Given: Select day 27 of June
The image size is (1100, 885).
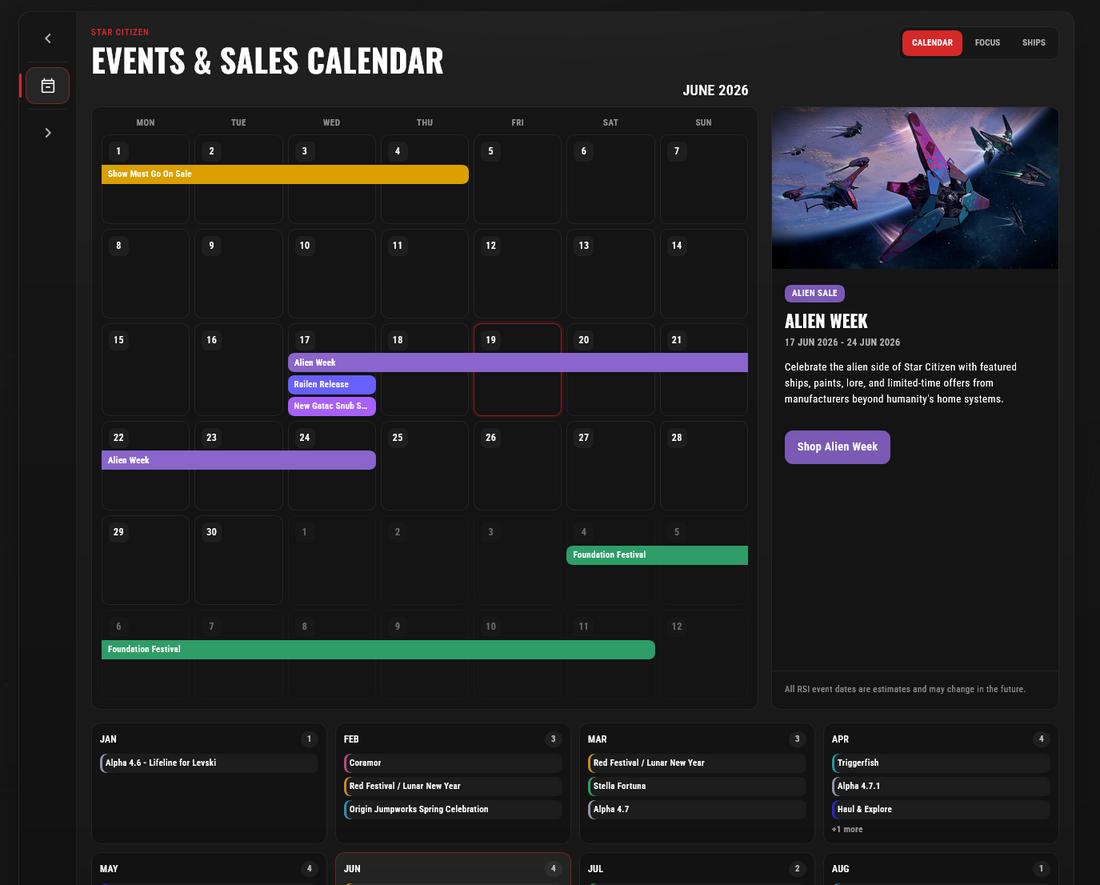Looking at the screenshot, I should click(610, 466).
